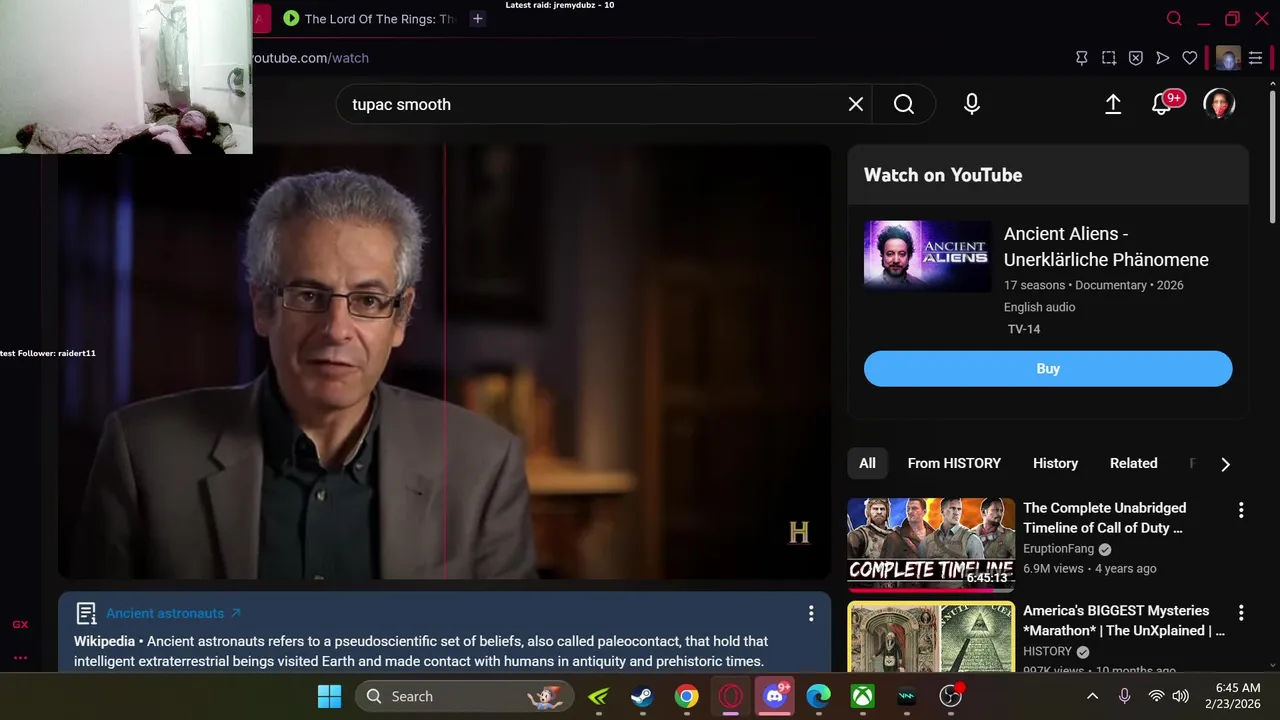Click America's Mysteries marathon thumbnail
This screenshot has height=720, width=1280.
(931, 637)
